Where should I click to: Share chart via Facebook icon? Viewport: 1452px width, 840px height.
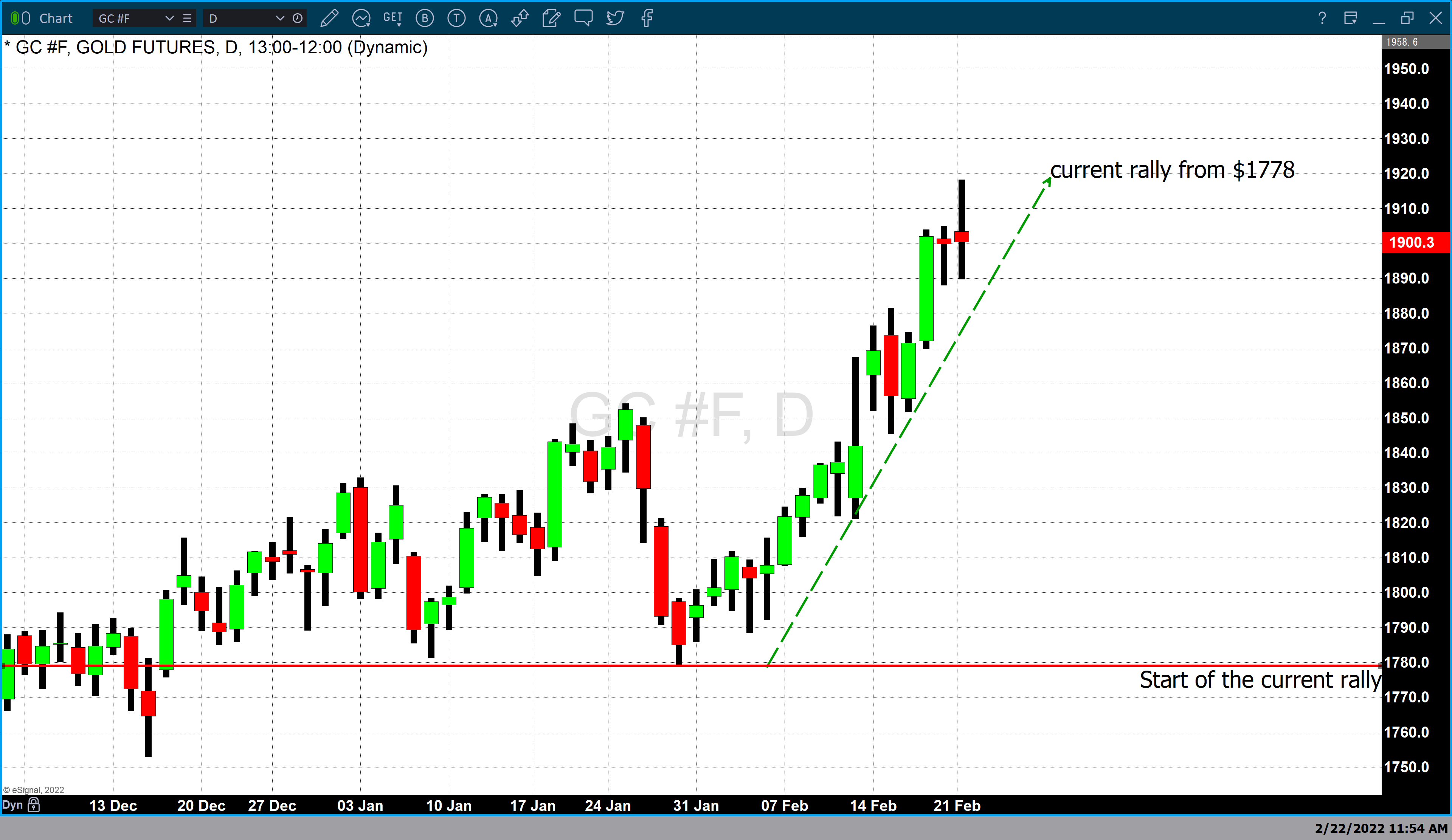click(647, 19)
